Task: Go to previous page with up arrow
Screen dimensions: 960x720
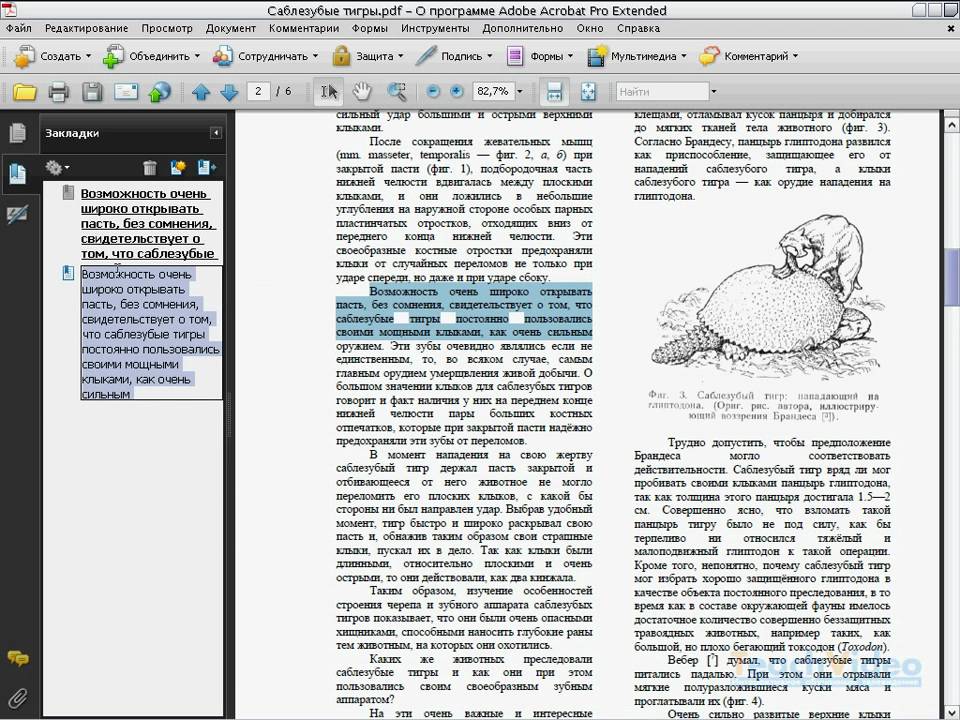Action: (x=201, y=92)
